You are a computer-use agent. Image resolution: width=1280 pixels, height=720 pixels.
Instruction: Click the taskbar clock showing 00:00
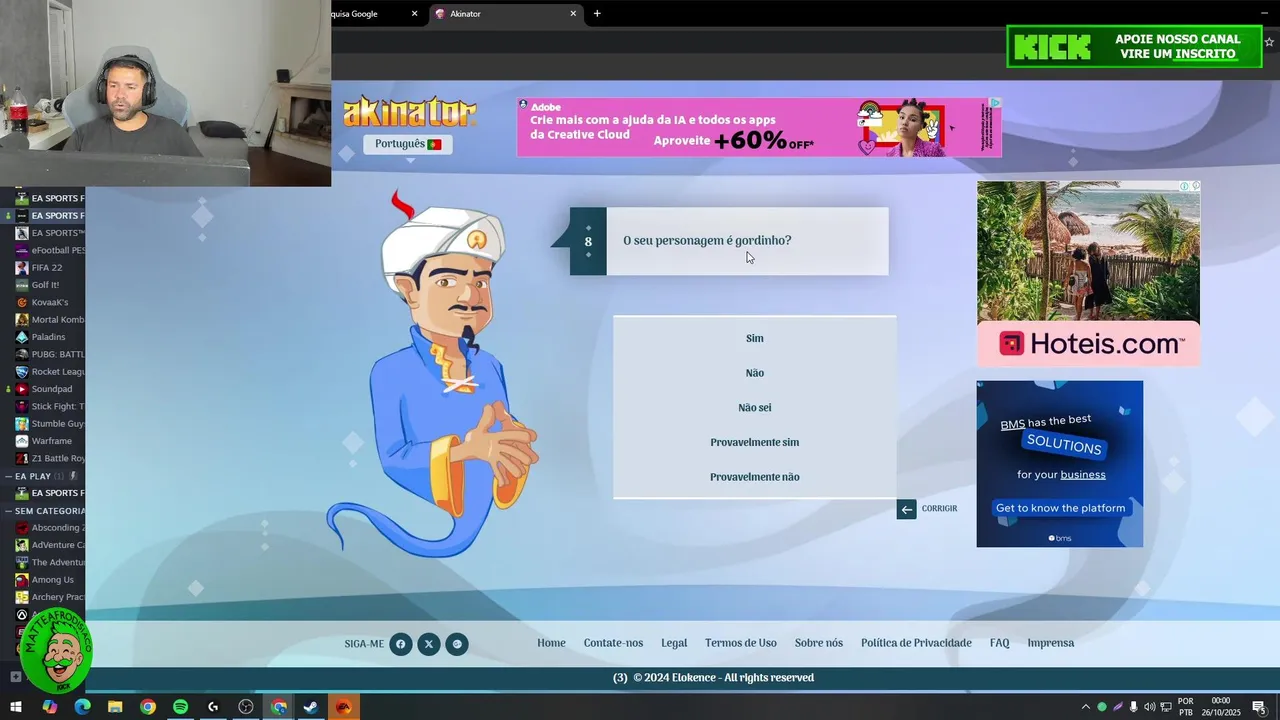(1220, 707)
